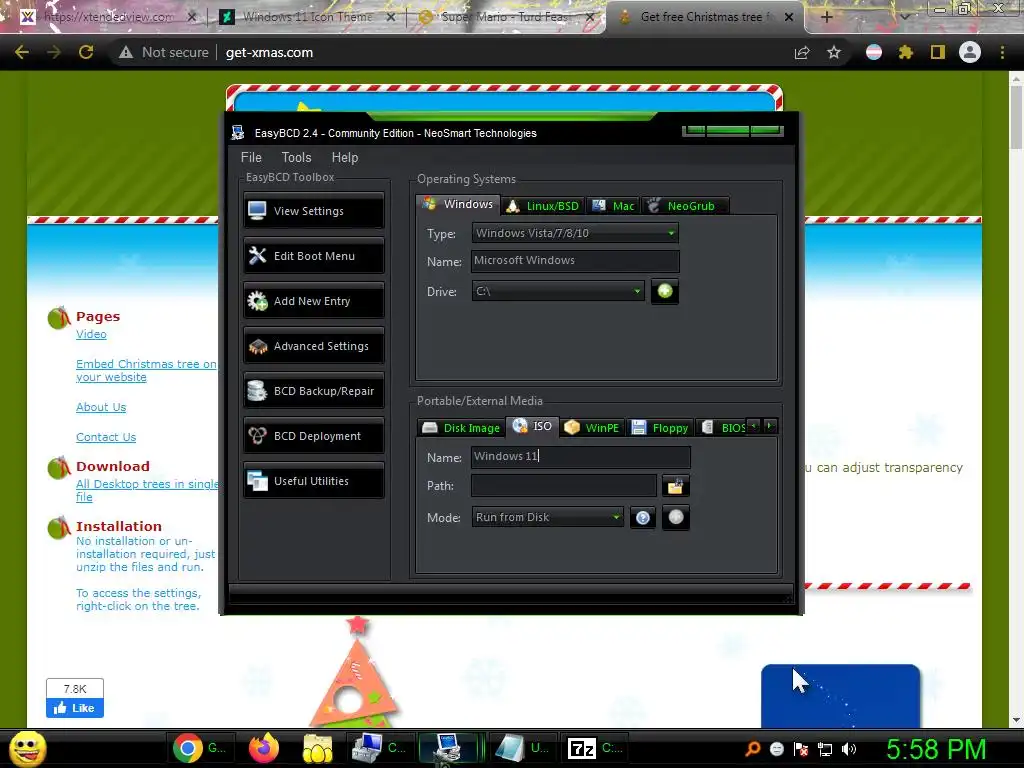This screenshot has width=1024, height=768.
Task: Open Firefox from the taskbar
Action: point(263,748)
